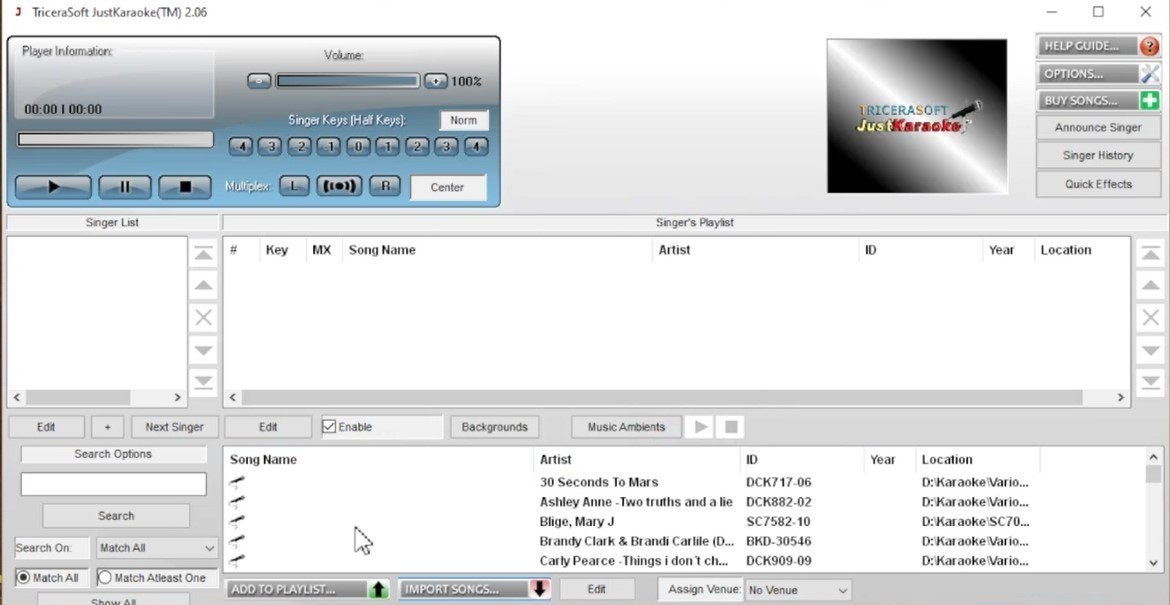
Task: Lower singer key by 4 half keys
Action: pyautogui.click(x=240, y=146)
